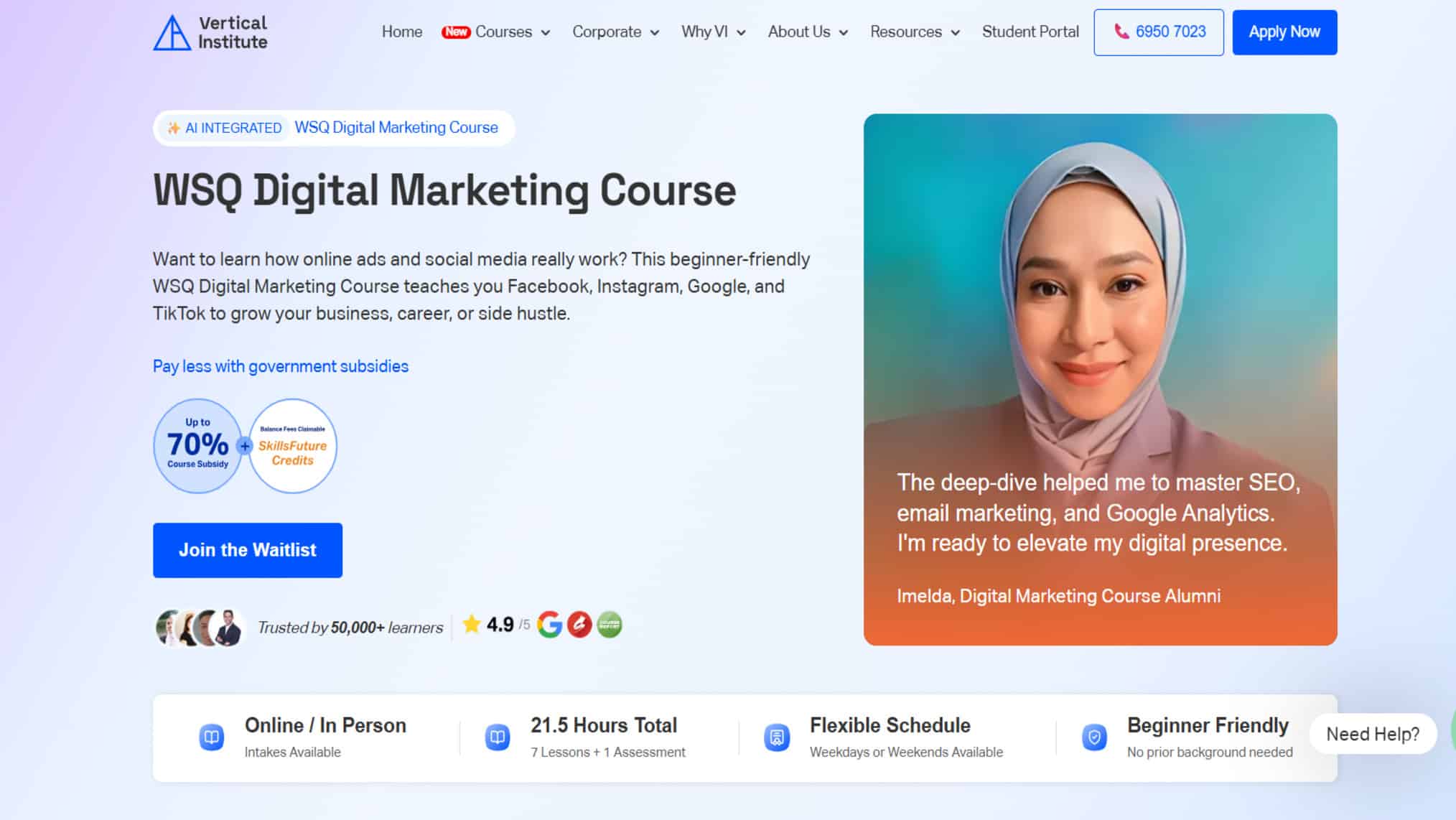Click the Vertical Institute logo
Screen dimensions: 1456x820
(x=210, y=32)
